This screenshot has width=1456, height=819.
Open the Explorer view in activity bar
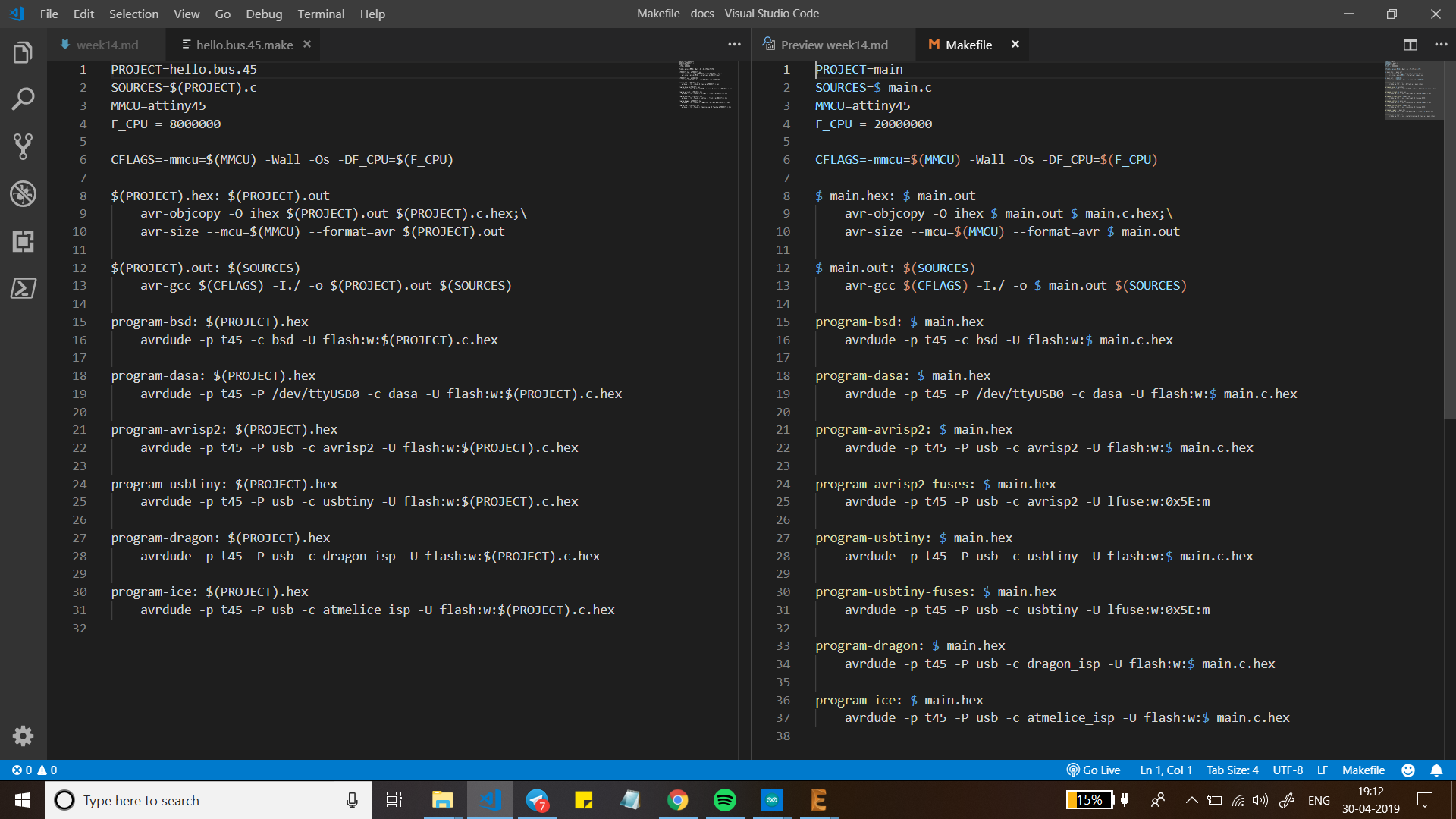[x=23, y=53]
